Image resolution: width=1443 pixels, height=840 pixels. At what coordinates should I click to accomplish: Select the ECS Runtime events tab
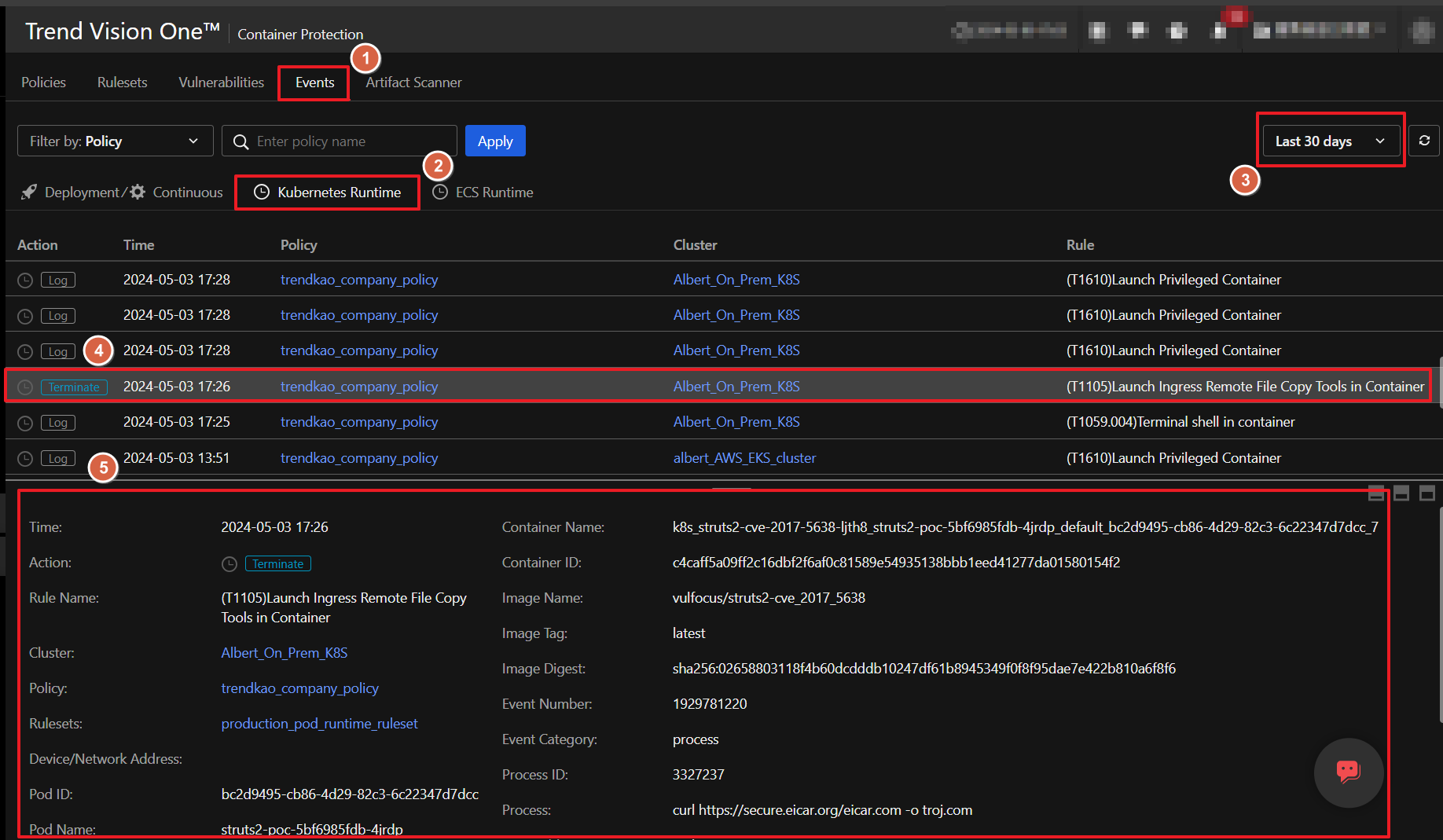click(x=483, y=193)
